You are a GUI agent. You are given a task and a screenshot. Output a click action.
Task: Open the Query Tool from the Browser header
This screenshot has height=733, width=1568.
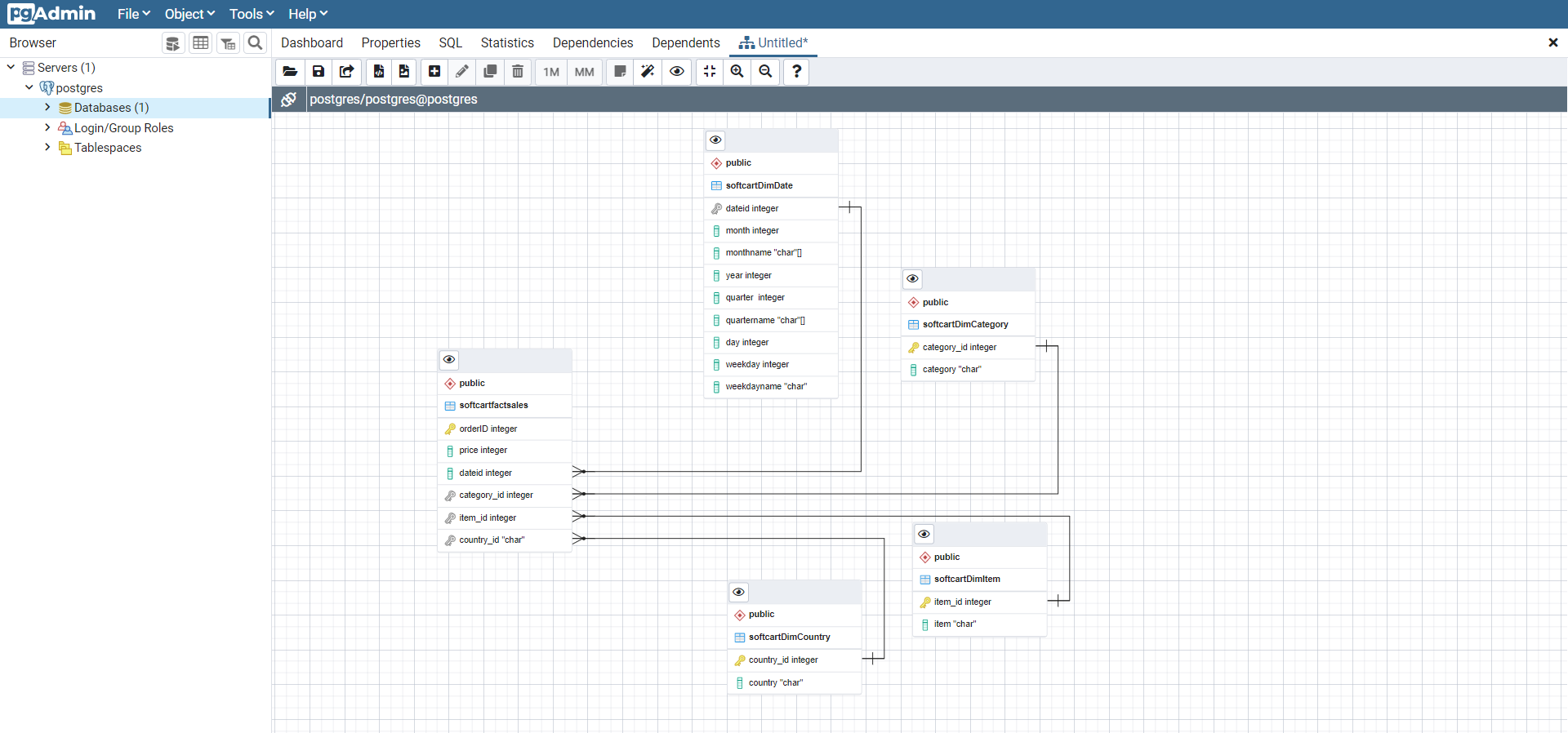pyautogui.click(x=172, y=43)
